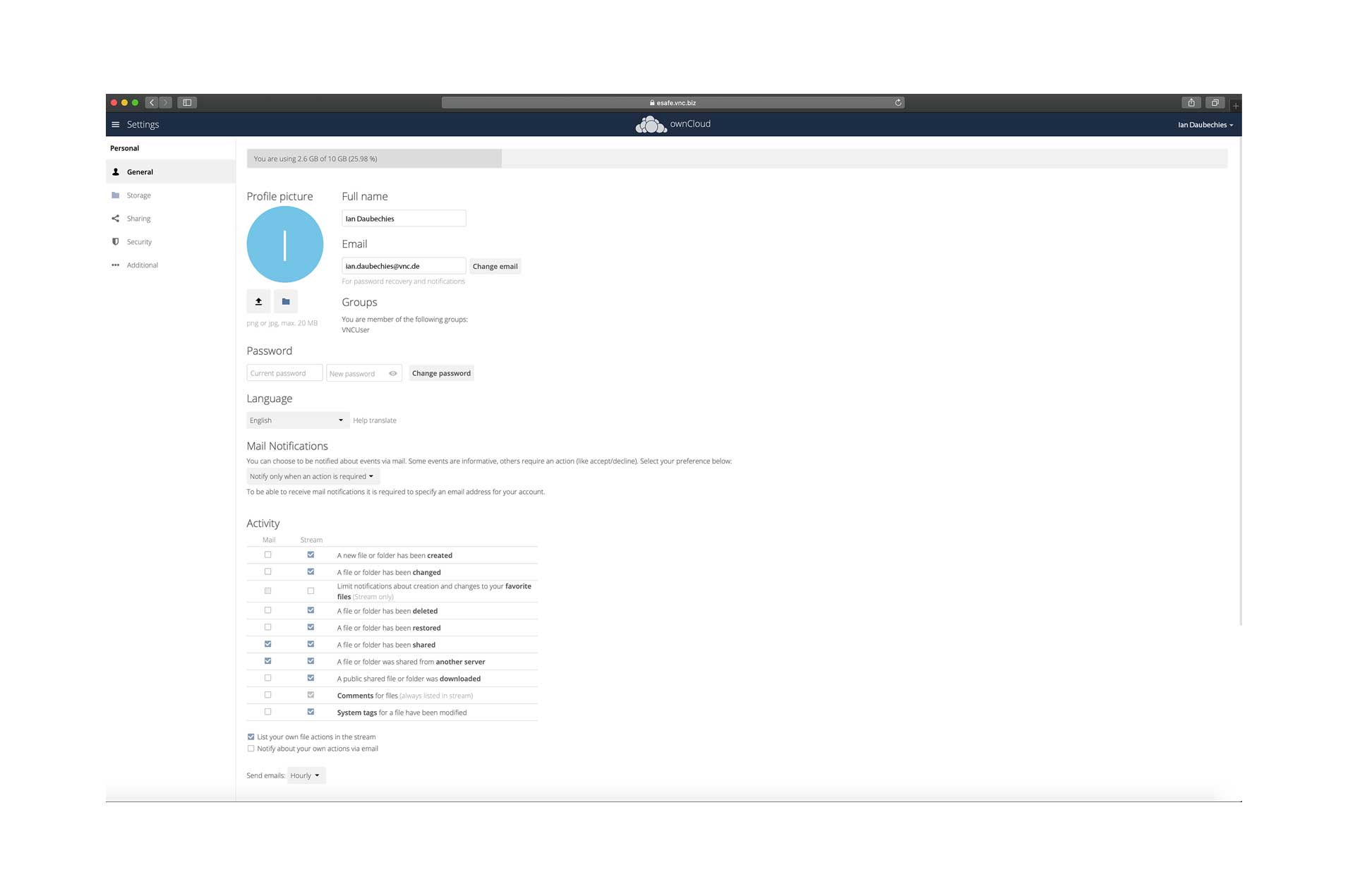The image size is (1348, 896).
Task: Open the Help translate link
Action: point(374,420)
